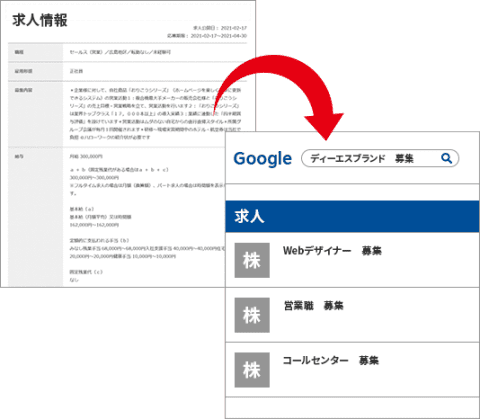Click the 株 icon beside コールセンター 募集
This screenshot has height=419, width=480.
(252, 370)
